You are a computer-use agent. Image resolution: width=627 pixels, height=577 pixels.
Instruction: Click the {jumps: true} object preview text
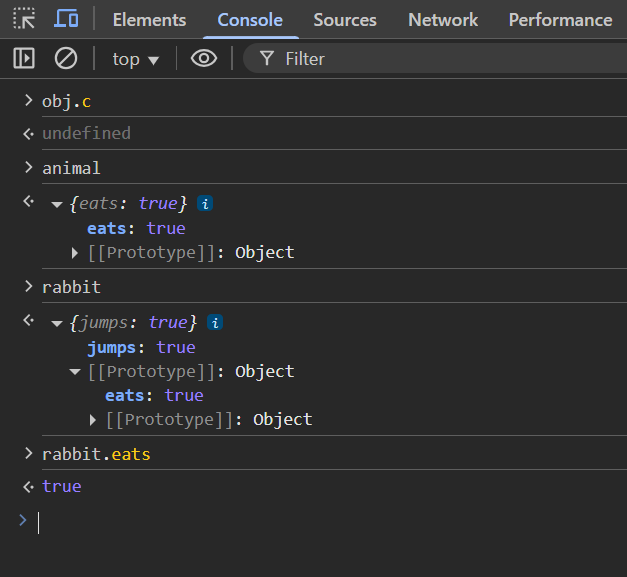coord(133,323)
